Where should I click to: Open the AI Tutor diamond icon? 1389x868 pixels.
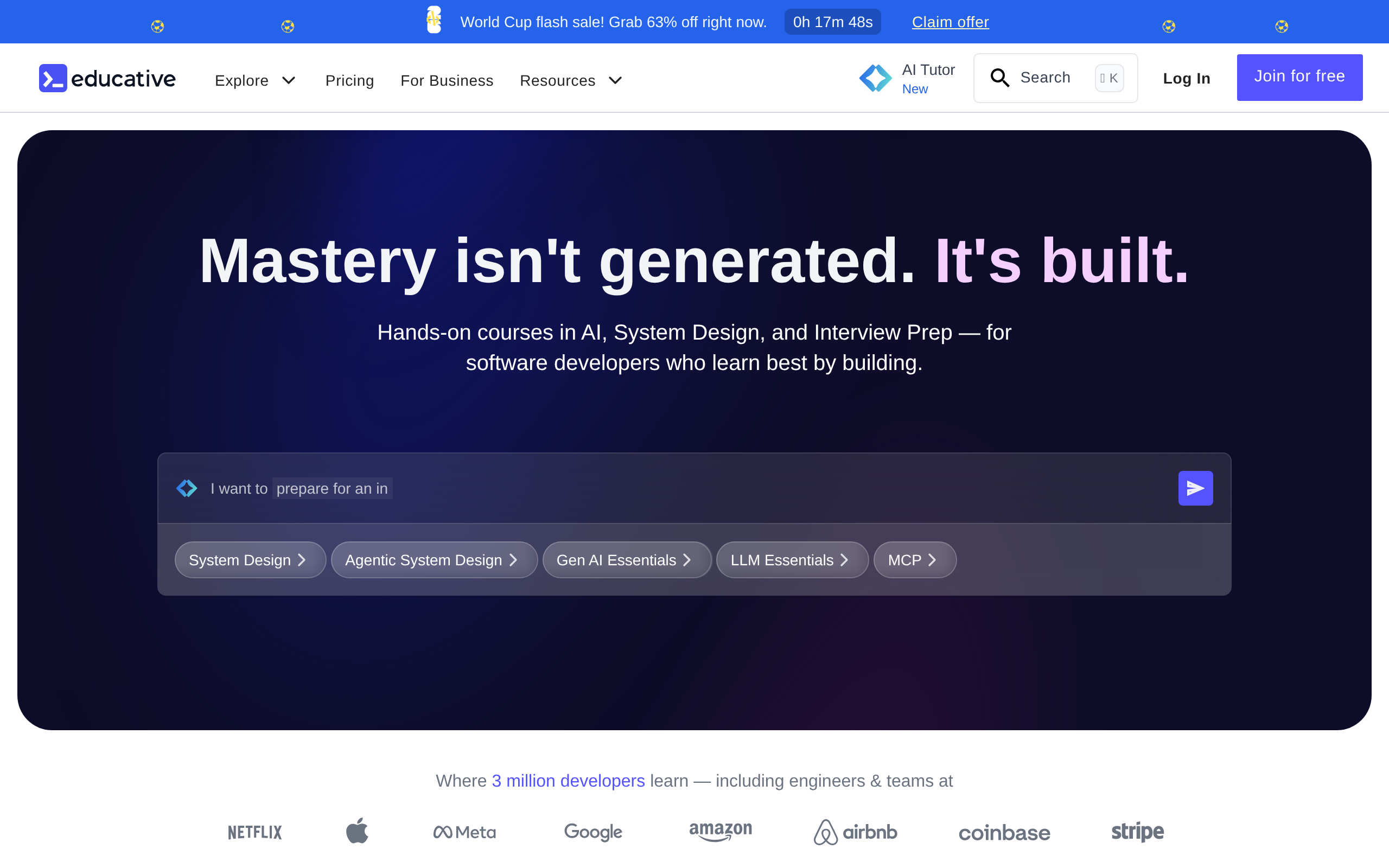coord(875,78)
